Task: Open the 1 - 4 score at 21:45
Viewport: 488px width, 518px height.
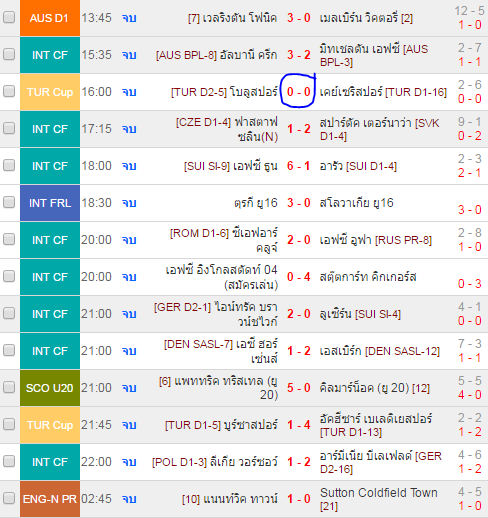Action: (x=299, y=425)
